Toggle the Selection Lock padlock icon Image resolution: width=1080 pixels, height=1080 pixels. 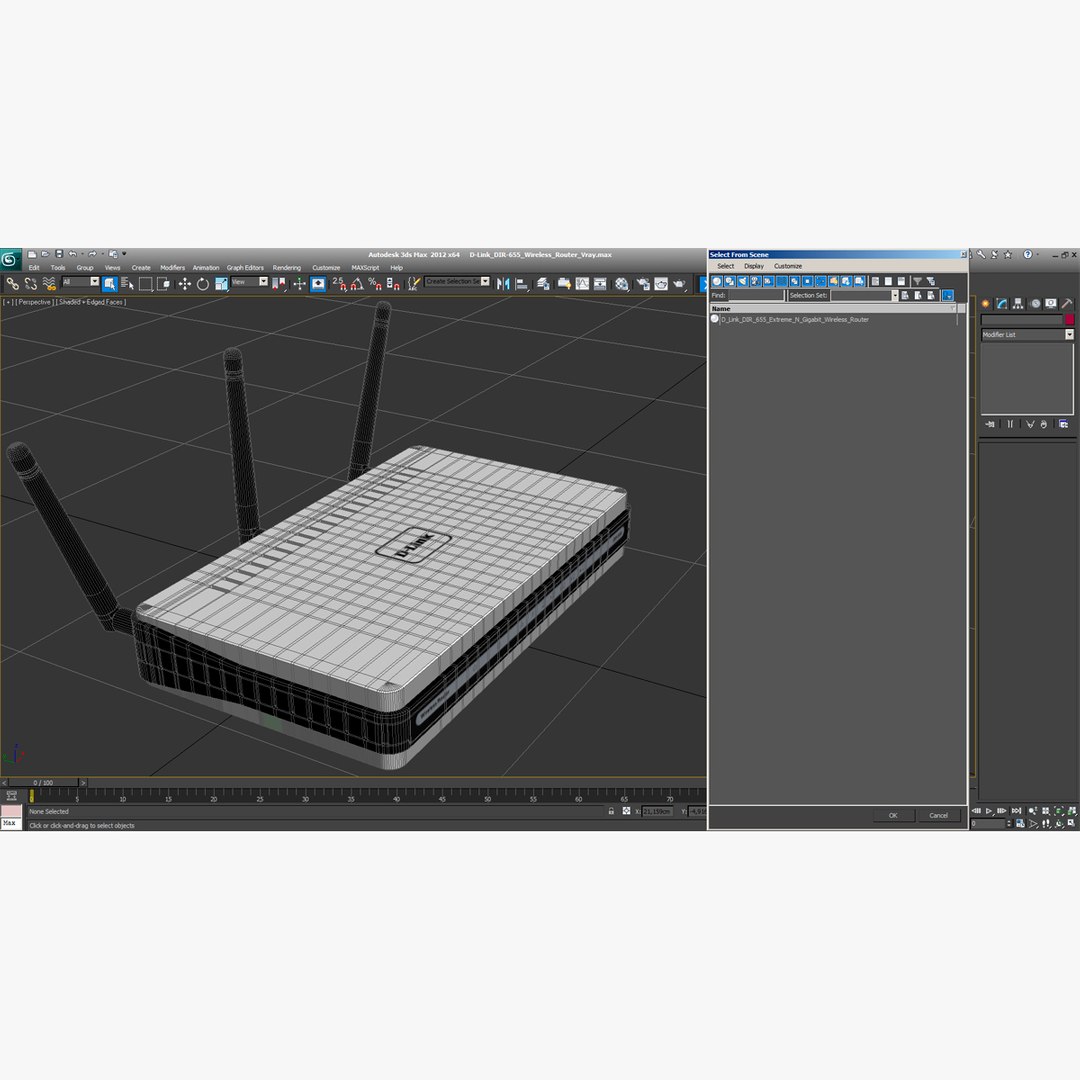(x=611, y=811)
